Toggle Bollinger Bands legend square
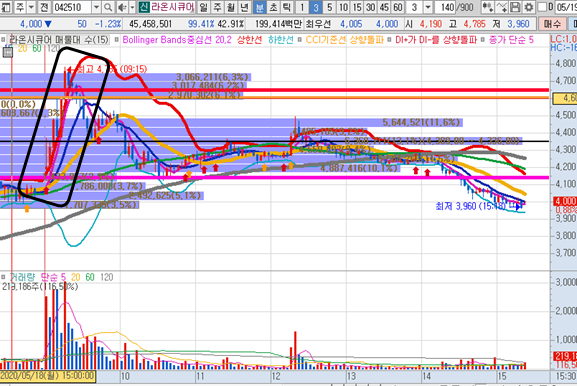Image resolution: width=577 pixels, height=386 pixels. [x=116, y=39]
